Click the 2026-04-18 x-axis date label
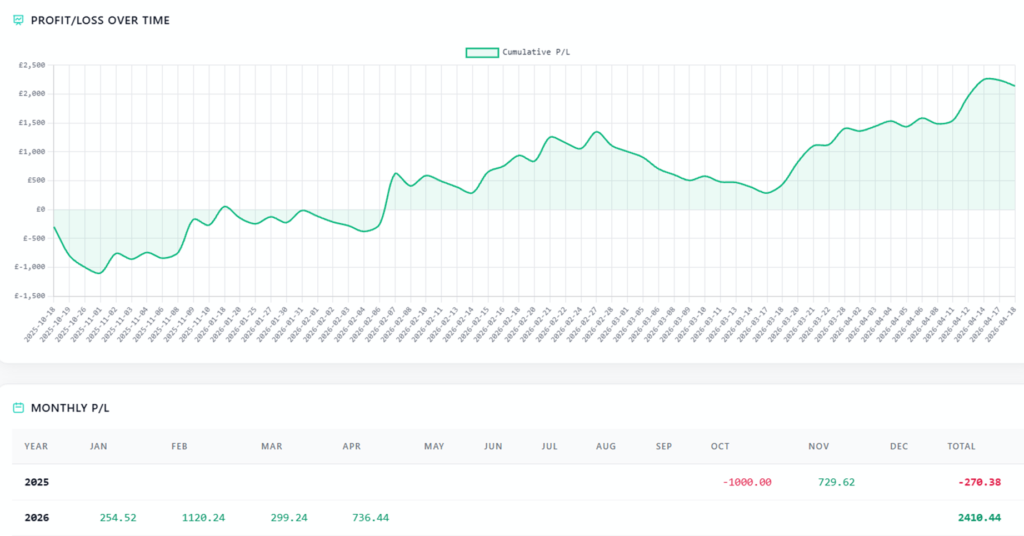Screen dimensions: 1024x536 [1005, 322]
